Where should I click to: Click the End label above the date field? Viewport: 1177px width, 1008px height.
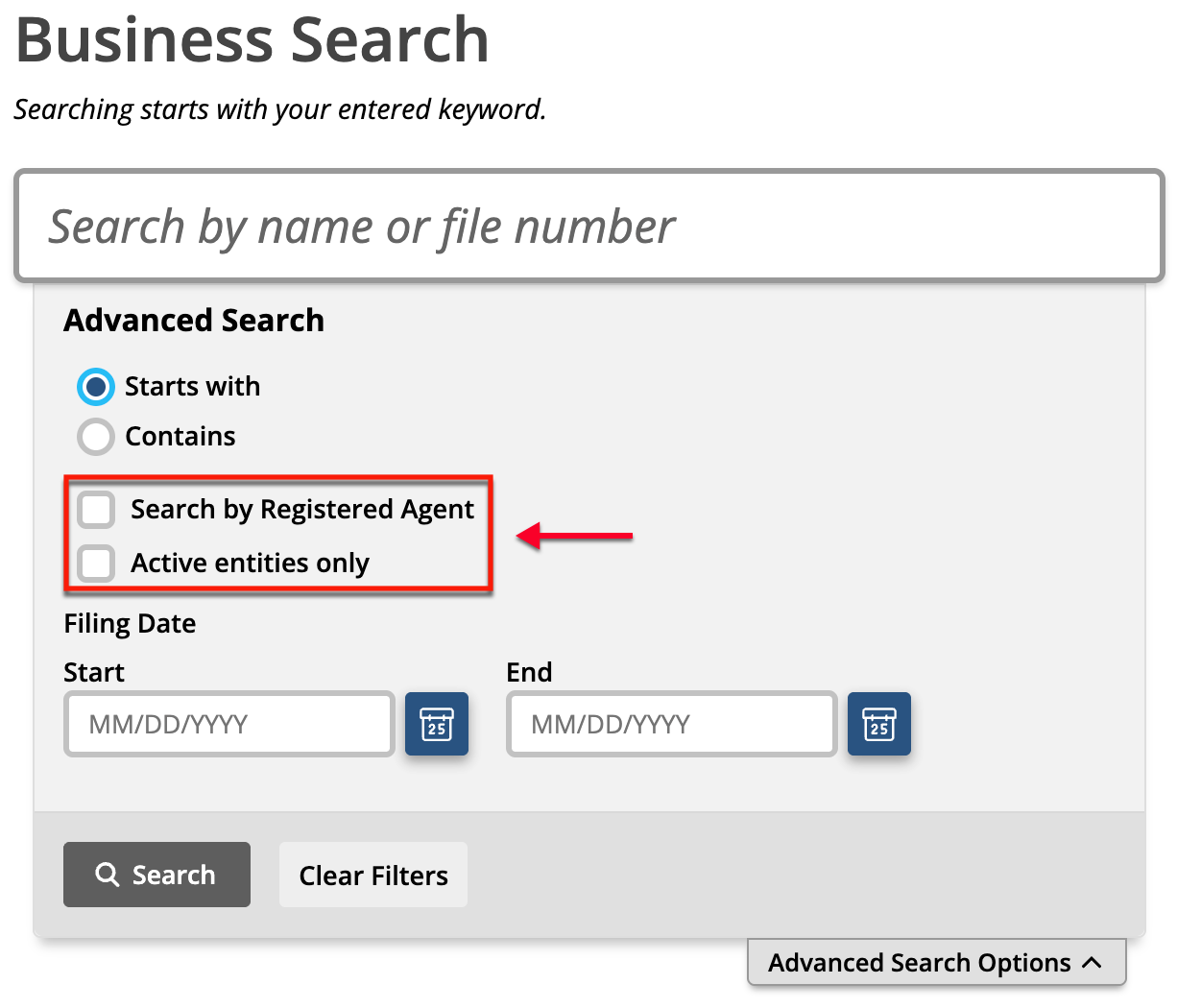tap(529, 672)
